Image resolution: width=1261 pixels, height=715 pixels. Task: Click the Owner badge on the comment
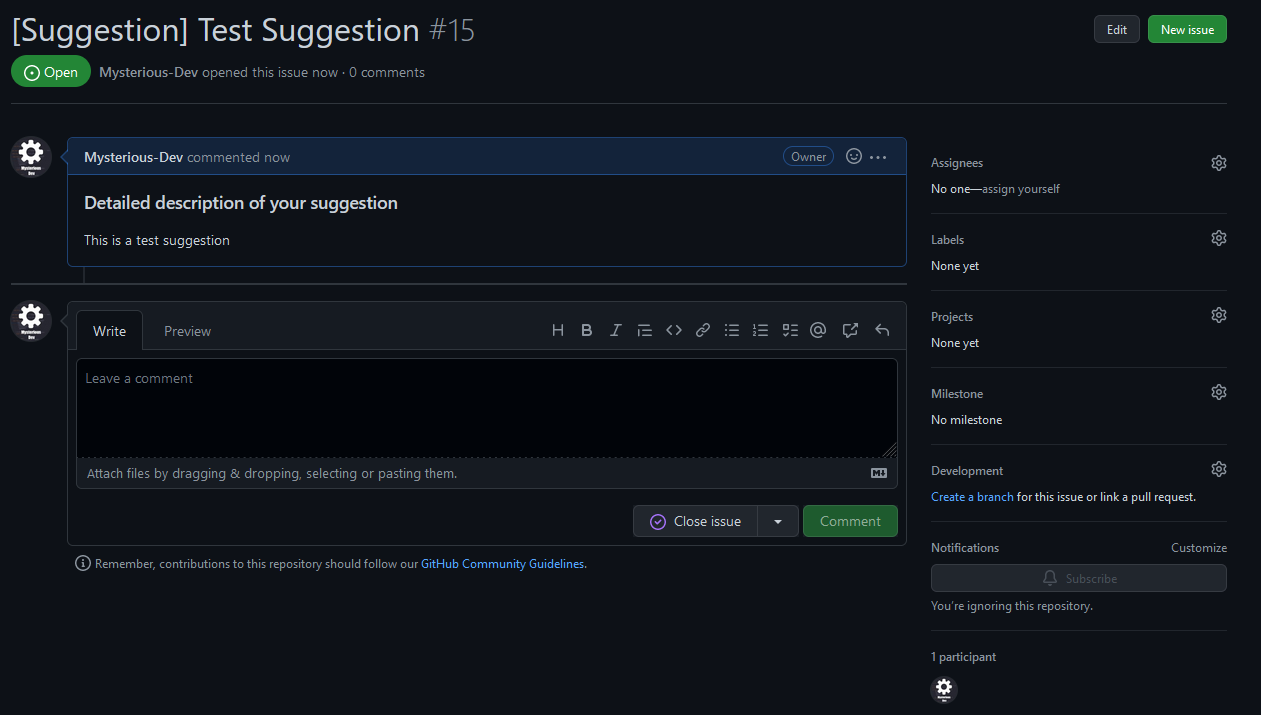pos(808,156)
